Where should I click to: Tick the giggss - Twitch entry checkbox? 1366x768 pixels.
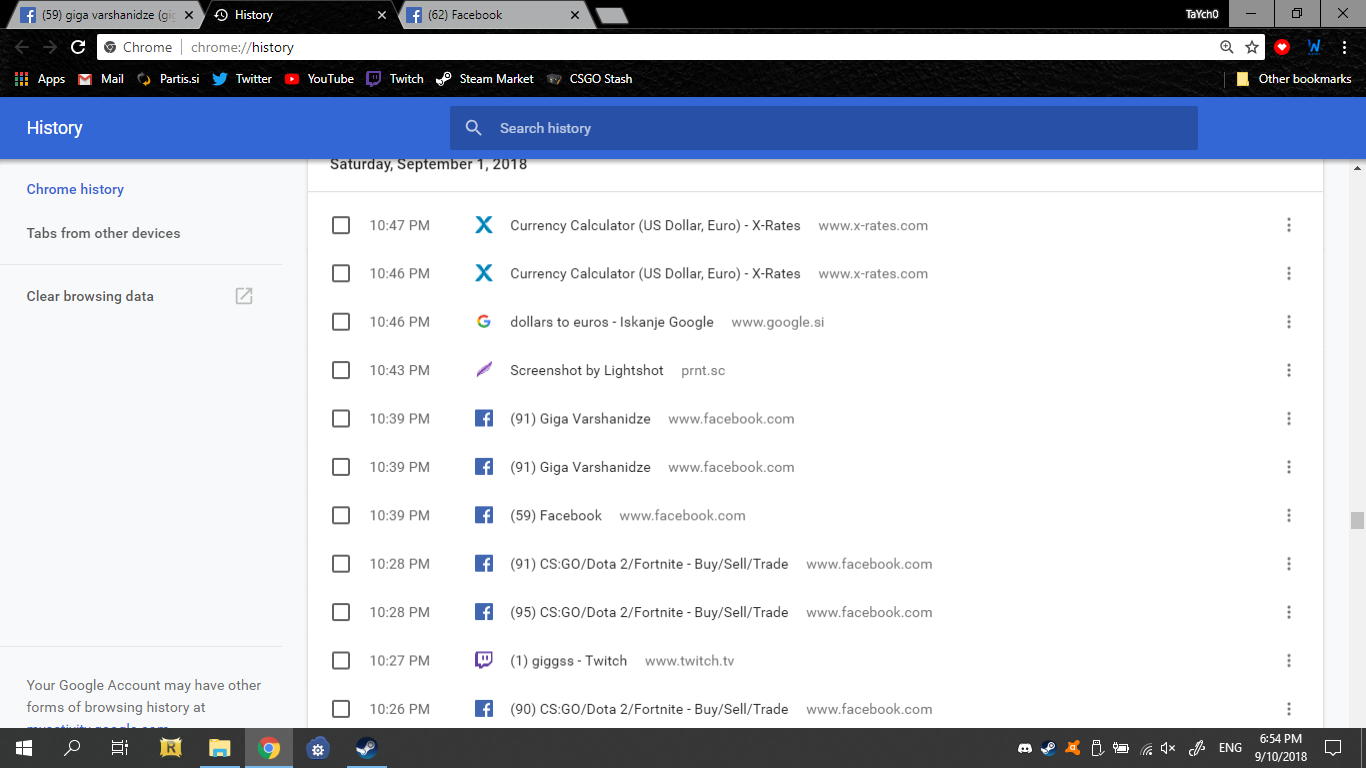[341, 661]
